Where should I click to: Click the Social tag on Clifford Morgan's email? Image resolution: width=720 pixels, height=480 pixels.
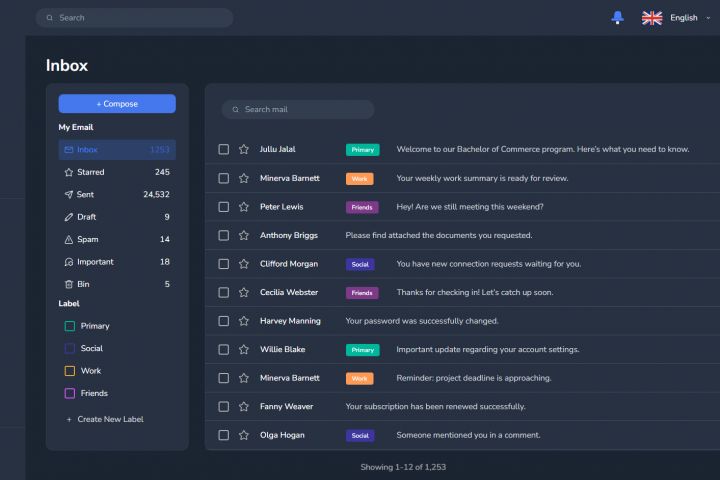click(360, 264)
